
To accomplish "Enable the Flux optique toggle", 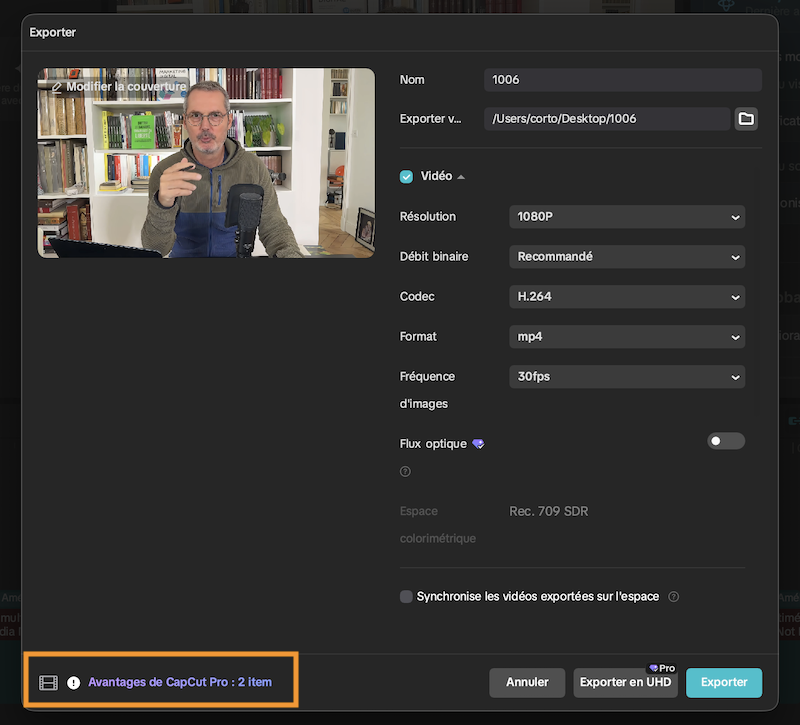I will pyautogui.click(x=726, y=441).
